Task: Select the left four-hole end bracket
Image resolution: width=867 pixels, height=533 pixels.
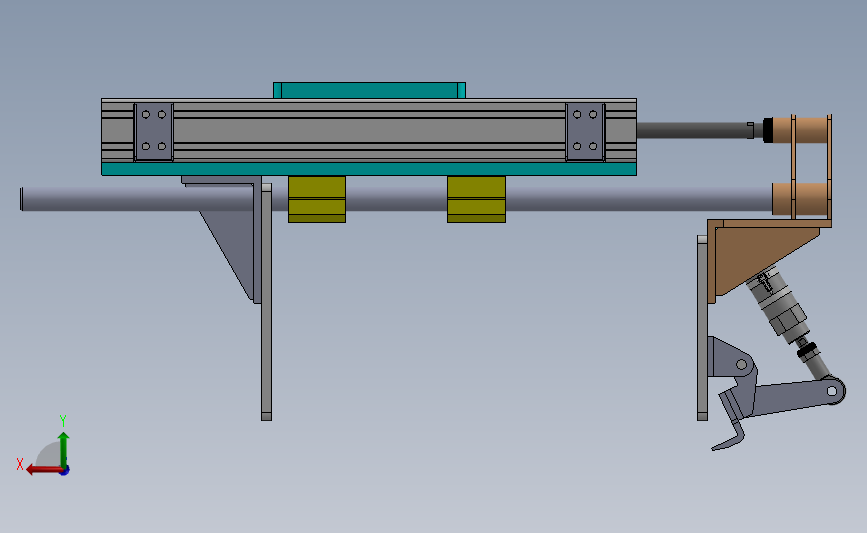Action: (x=154, y=132)
